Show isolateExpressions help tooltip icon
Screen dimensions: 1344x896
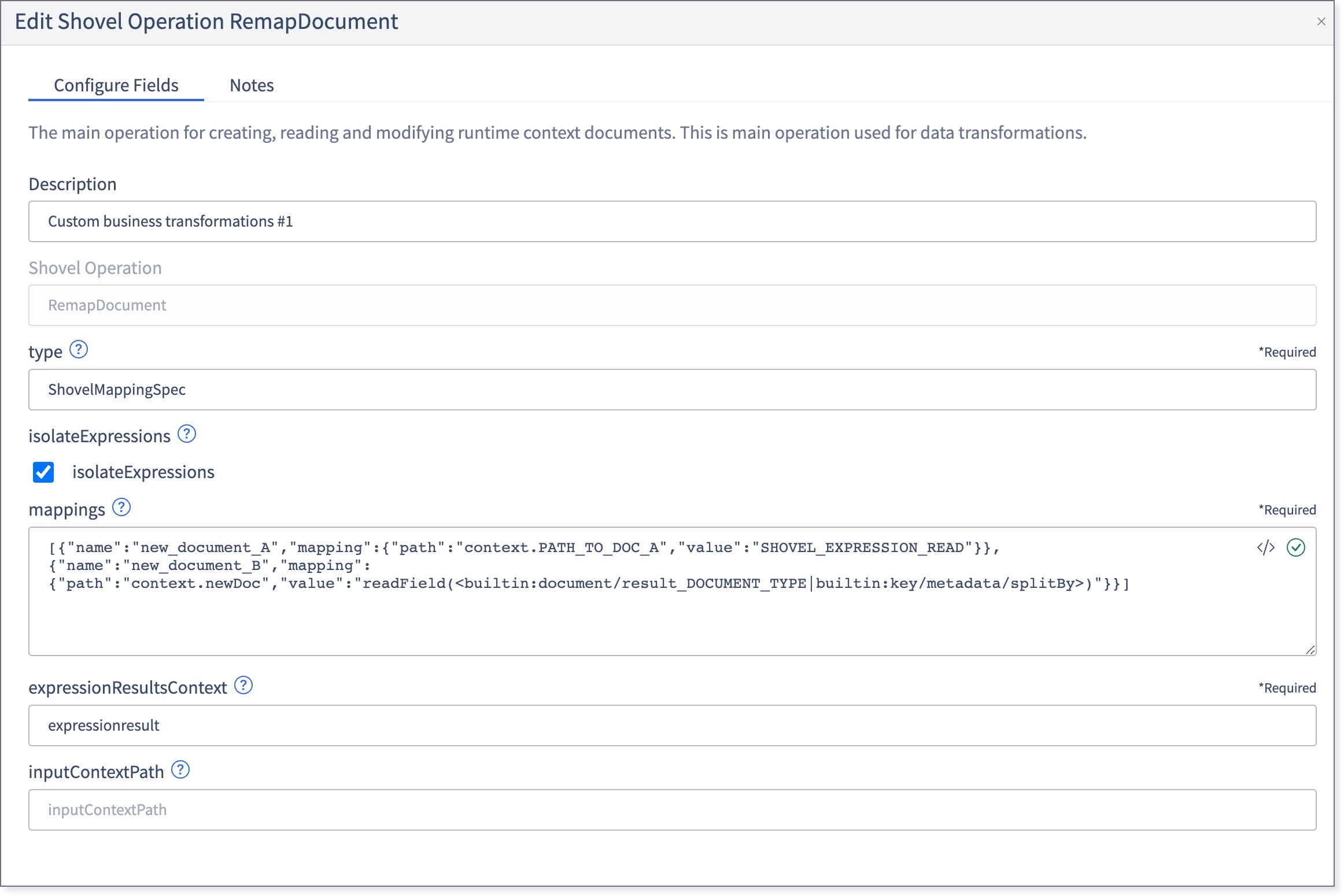pos(187,434)
